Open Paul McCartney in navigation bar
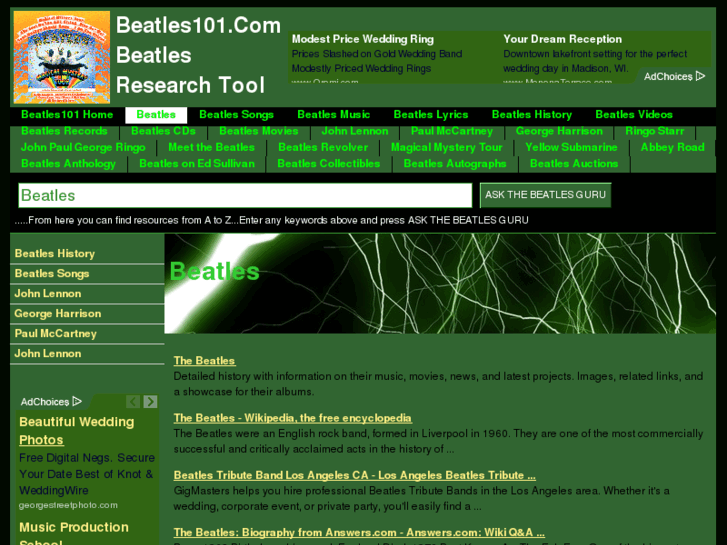Viewport: 727px width, 545px height. (x=452, y=131)
